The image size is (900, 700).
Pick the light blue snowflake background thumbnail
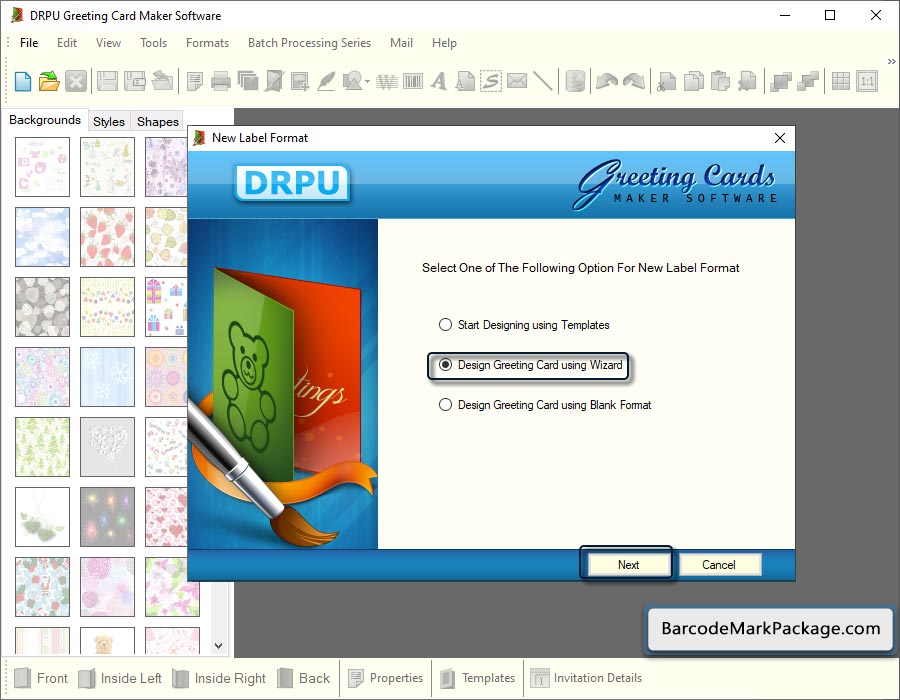point(107,377)
